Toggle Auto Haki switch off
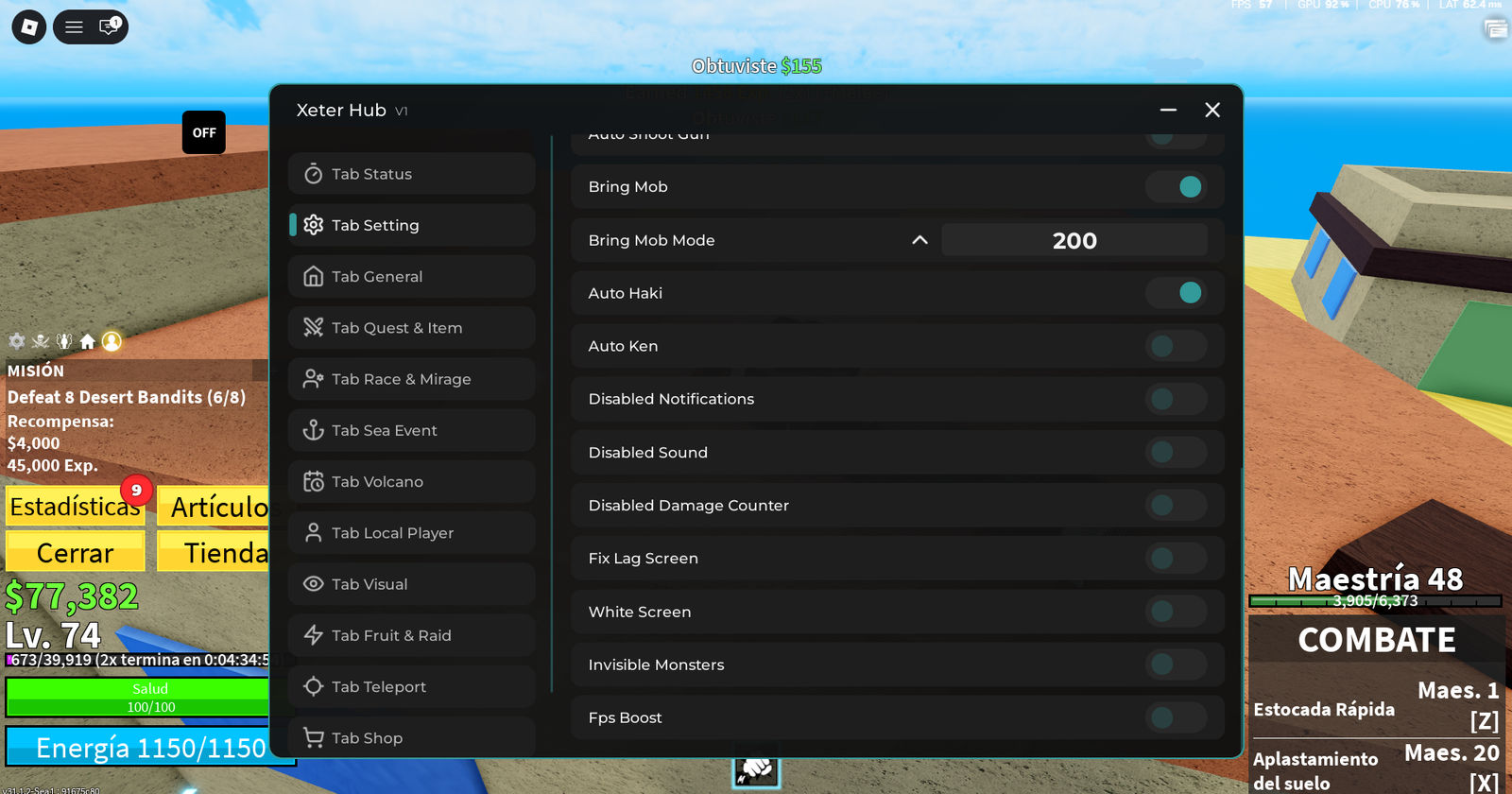Image resolution: width=1512 pixels, height=794 pixels. coord(1177,293)
